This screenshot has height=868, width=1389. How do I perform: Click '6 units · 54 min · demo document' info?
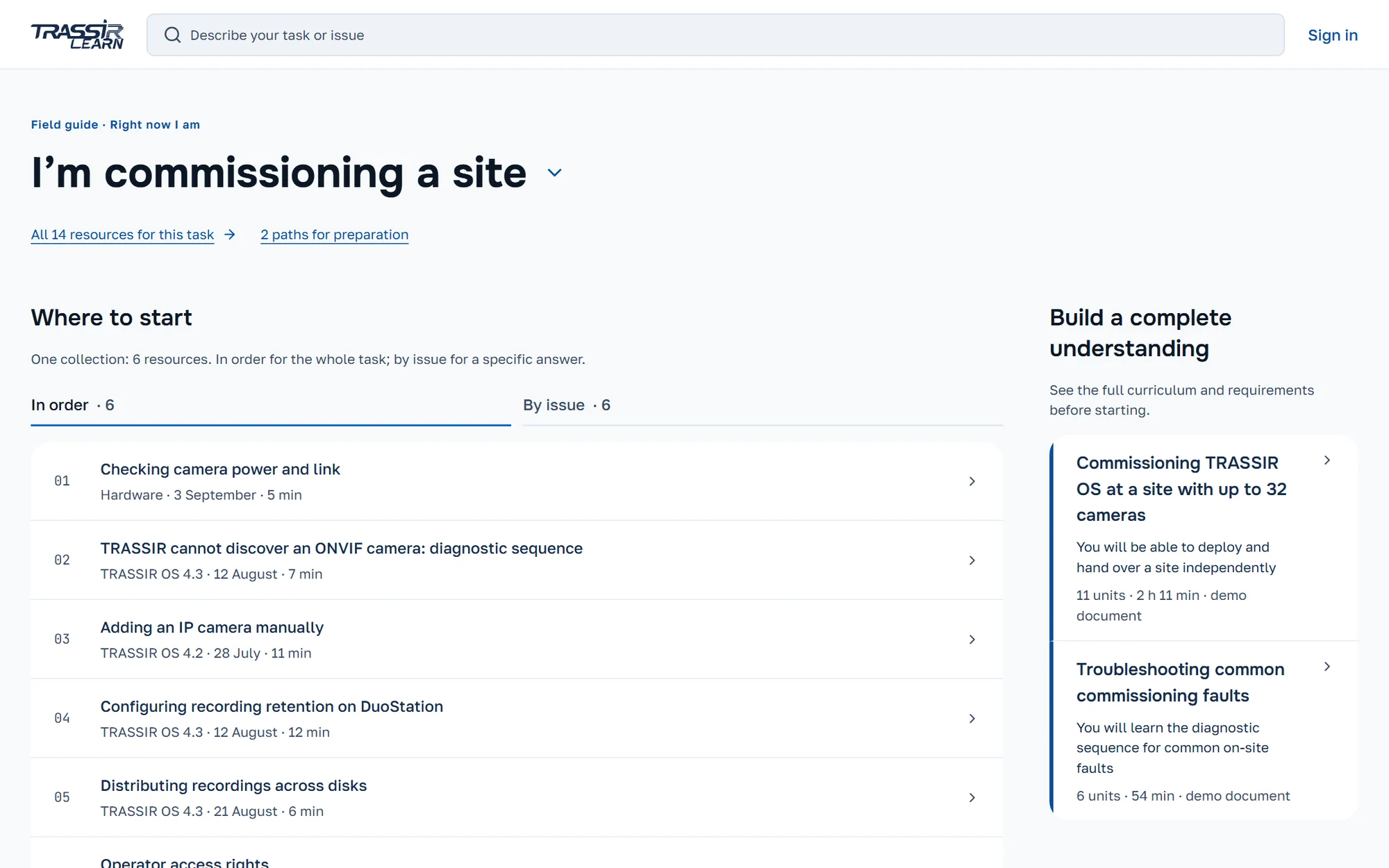click(1183, 796)
